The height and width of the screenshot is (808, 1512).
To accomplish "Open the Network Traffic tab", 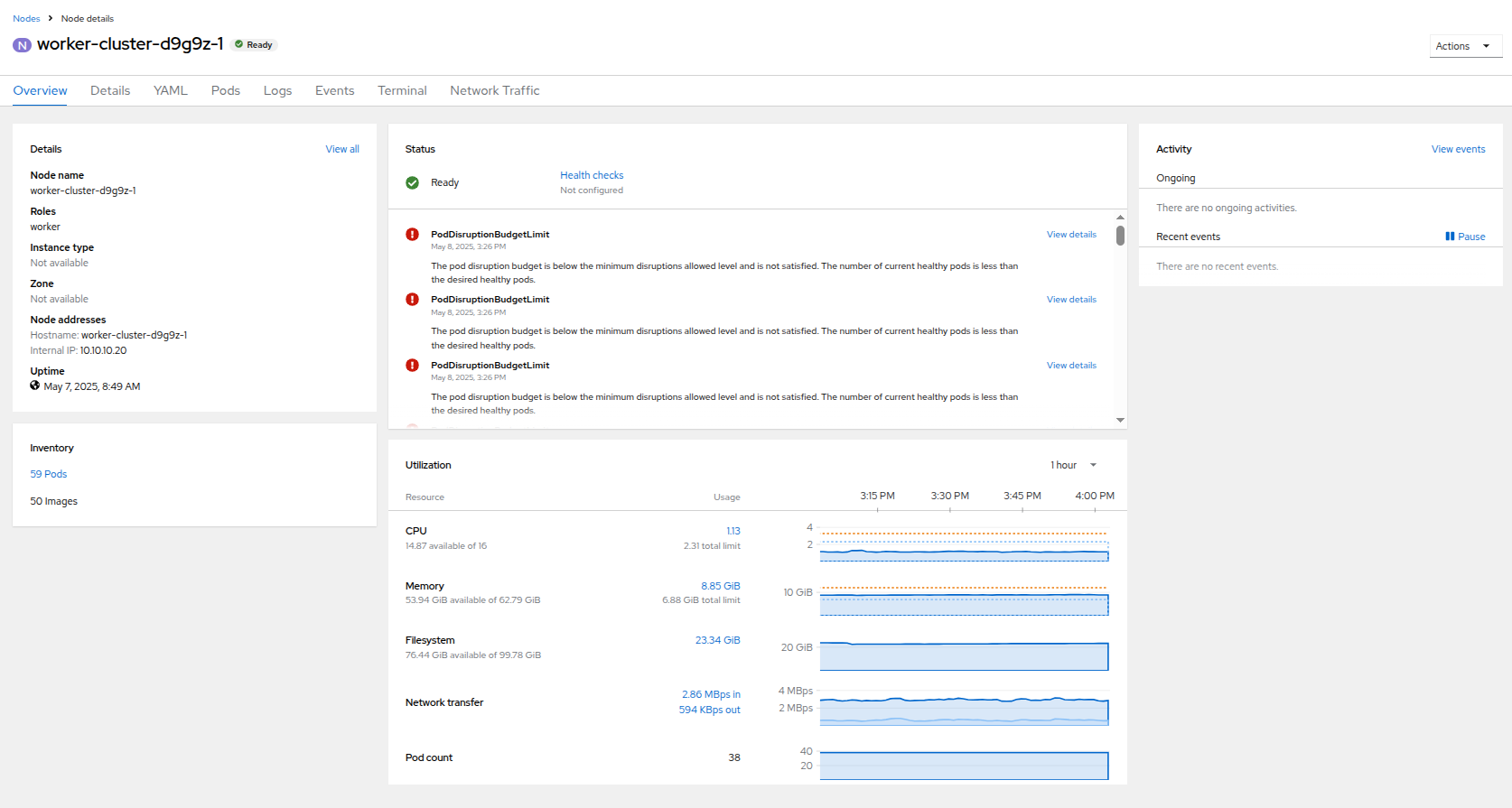I will [494, 90].
